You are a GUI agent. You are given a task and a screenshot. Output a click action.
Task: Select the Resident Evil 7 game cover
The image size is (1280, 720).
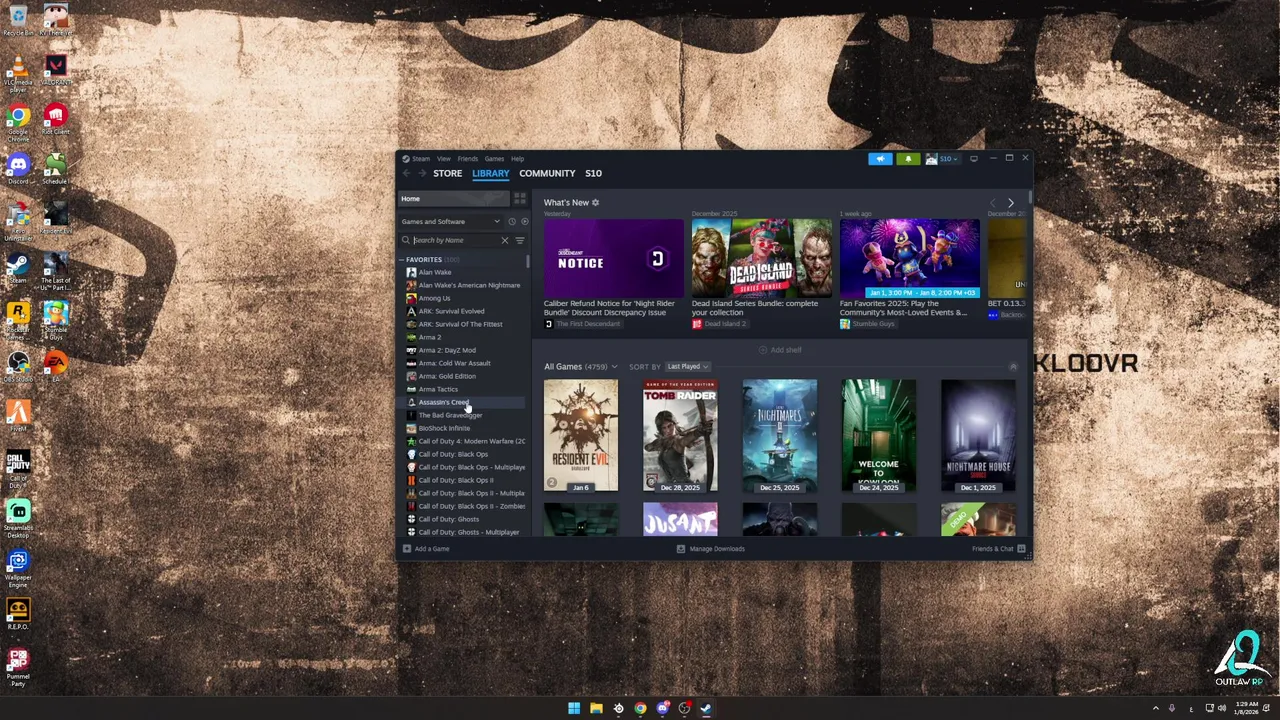(x=581, y=436)
